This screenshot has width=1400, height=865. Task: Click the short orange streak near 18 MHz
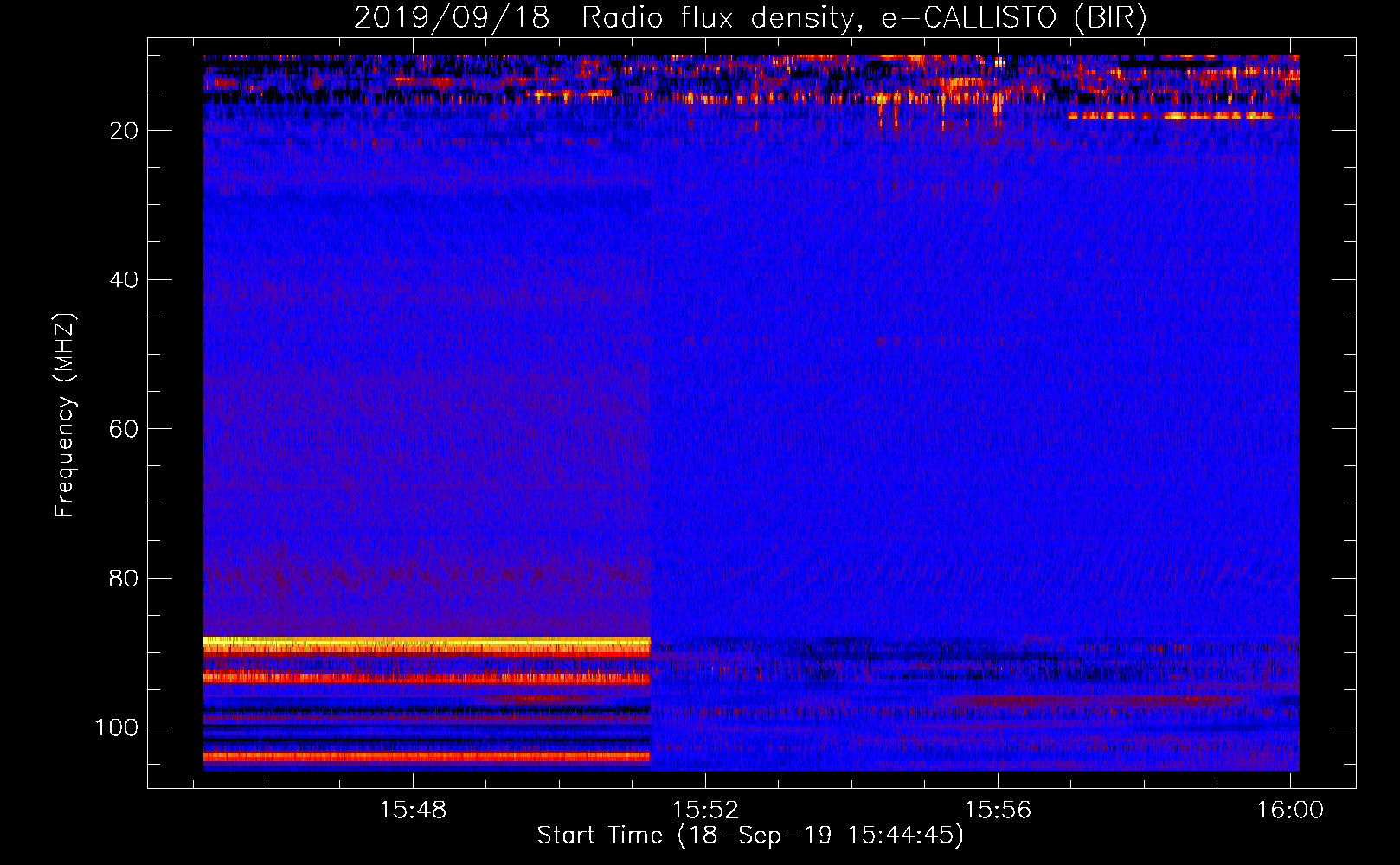click(1171, 115)
